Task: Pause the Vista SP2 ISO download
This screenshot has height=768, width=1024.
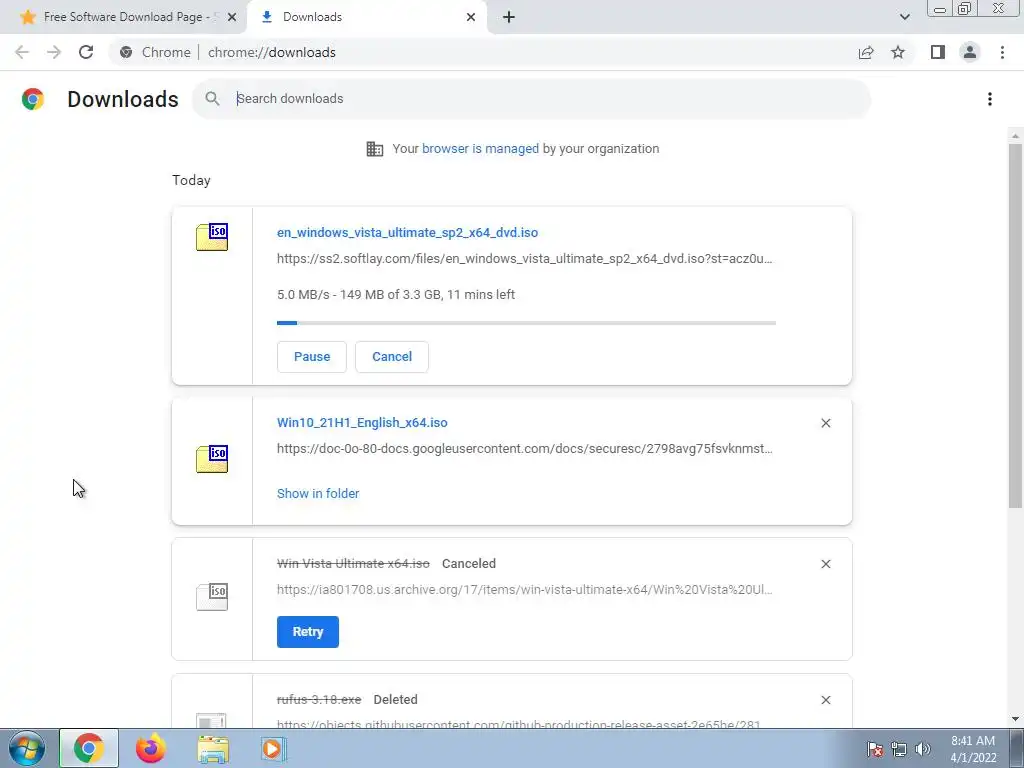Action: tap(312, 357)
